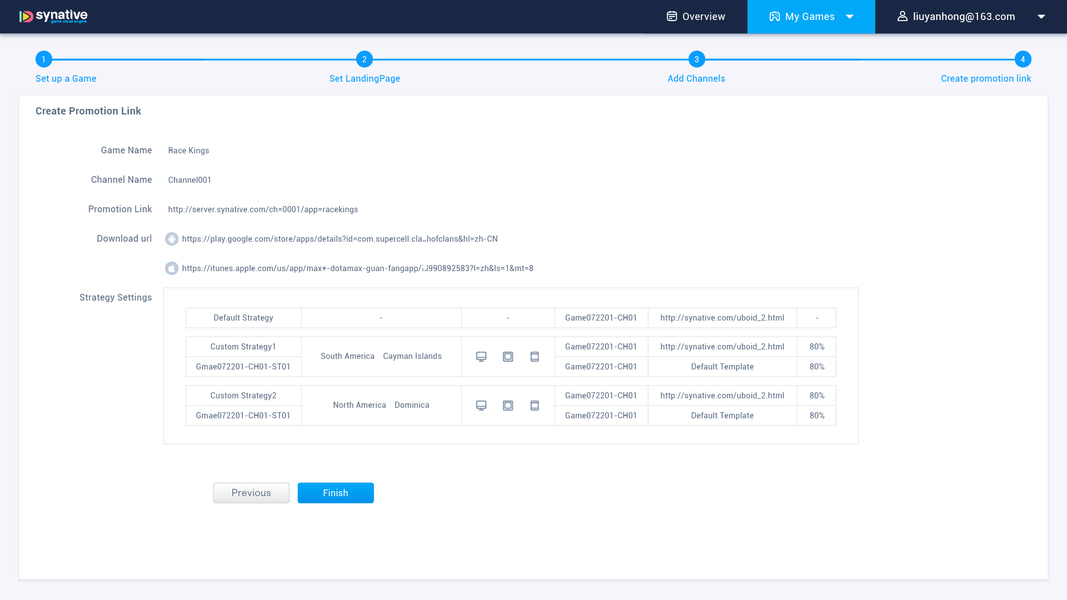
Task: Click Custom Strategy2 uboid_2.html URL
Action: click(722, 395)
